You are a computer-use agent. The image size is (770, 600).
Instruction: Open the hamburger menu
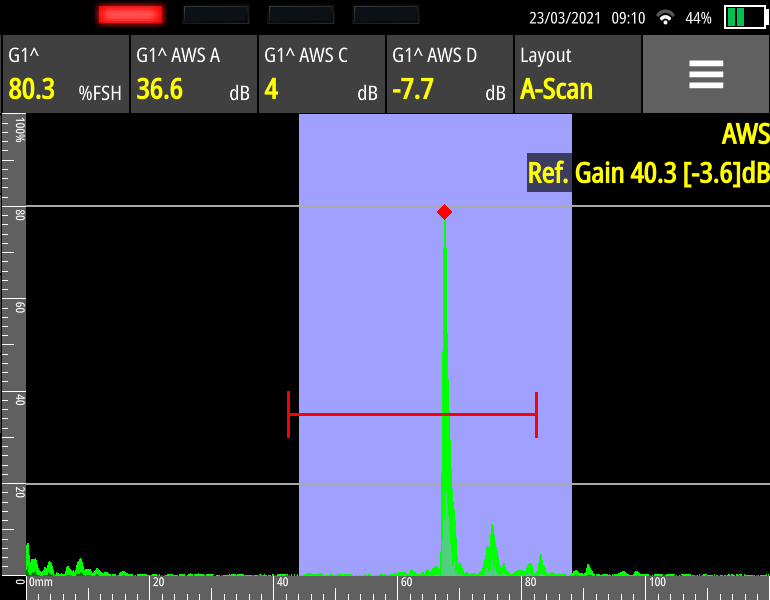point(705,75)
